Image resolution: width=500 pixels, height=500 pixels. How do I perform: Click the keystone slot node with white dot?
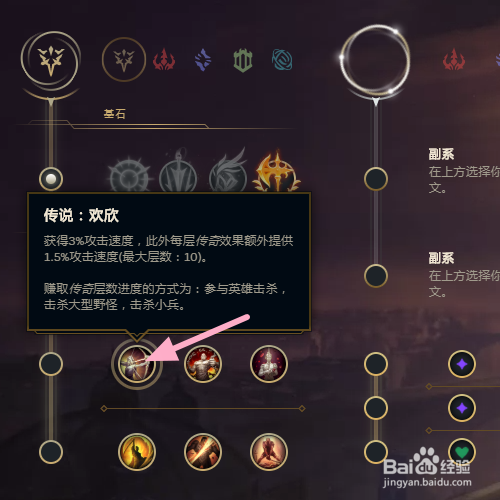click(51, 179)
